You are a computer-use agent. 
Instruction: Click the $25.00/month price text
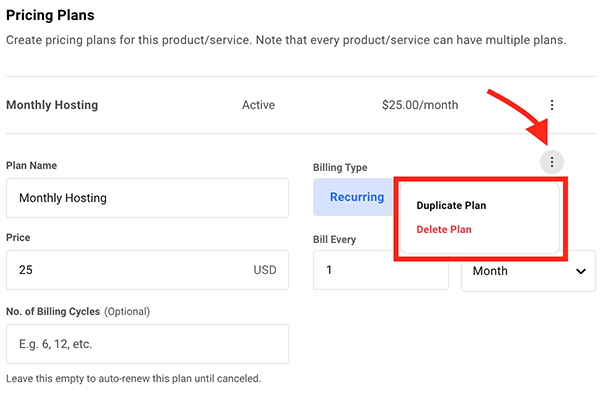(x=420, y=105)
